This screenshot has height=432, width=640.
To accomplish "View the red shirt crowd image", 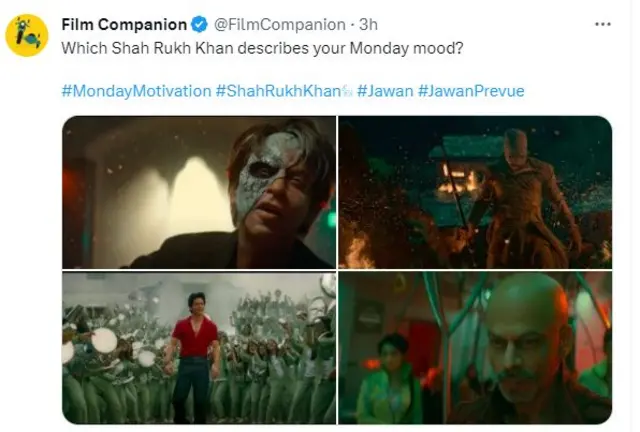I will pos(199,348).
